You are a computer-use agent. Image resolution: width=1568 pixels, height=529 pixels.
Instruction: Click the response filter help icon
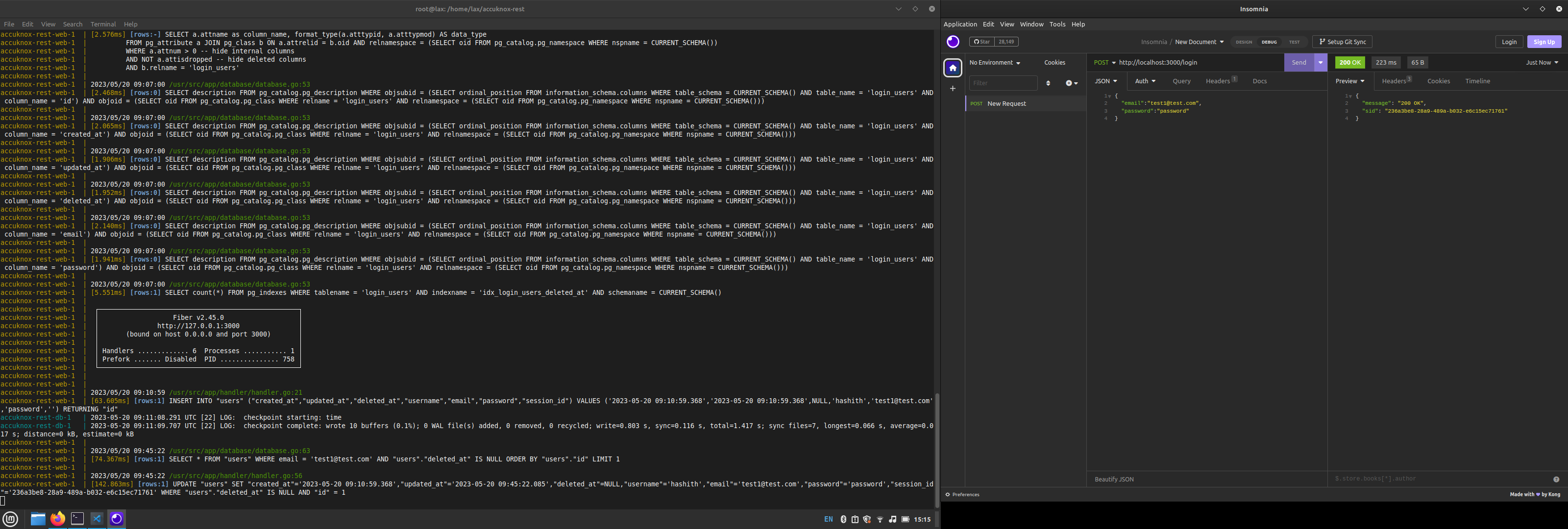[1556, 479]
